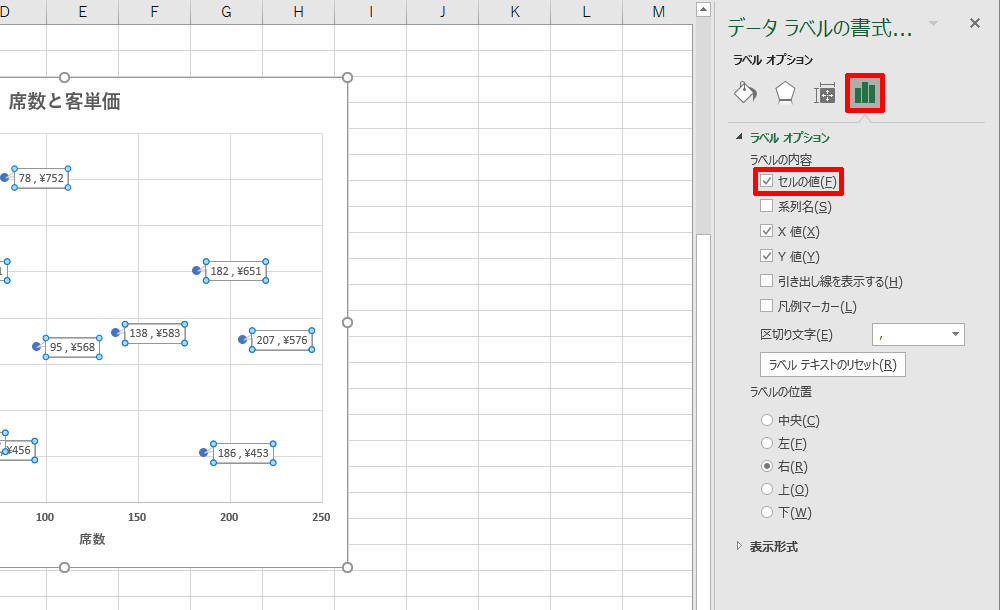Open the pane options dropdown arrow beside title
Image resolution: width=1000 pixels, height=610 pixels.
934,24
